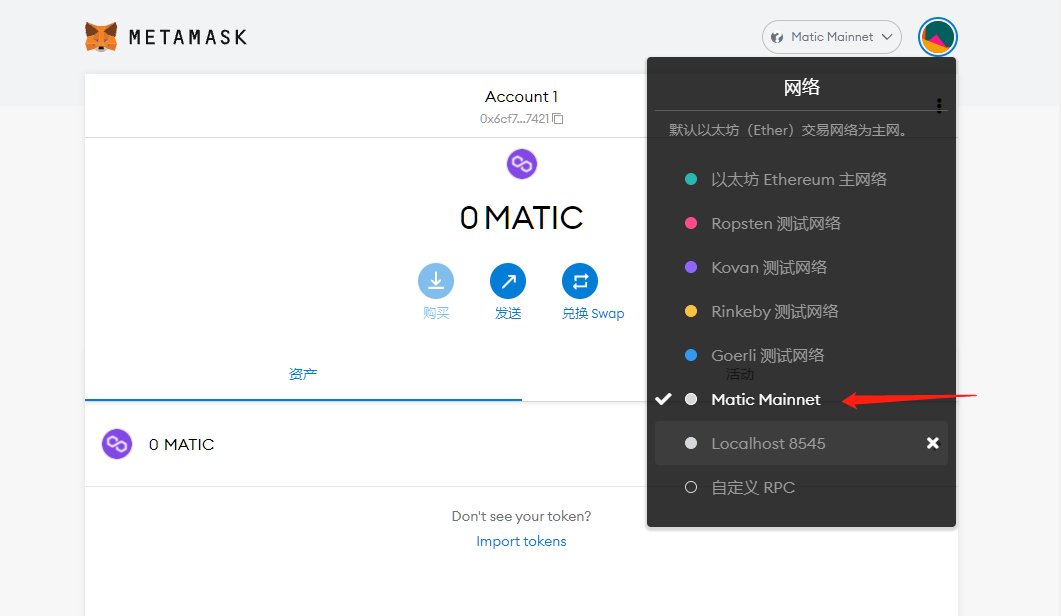The height and width of the screenshot is (616, 1061).
Task: Select Kovan 测试网络
Action: (x=768, y=268)
